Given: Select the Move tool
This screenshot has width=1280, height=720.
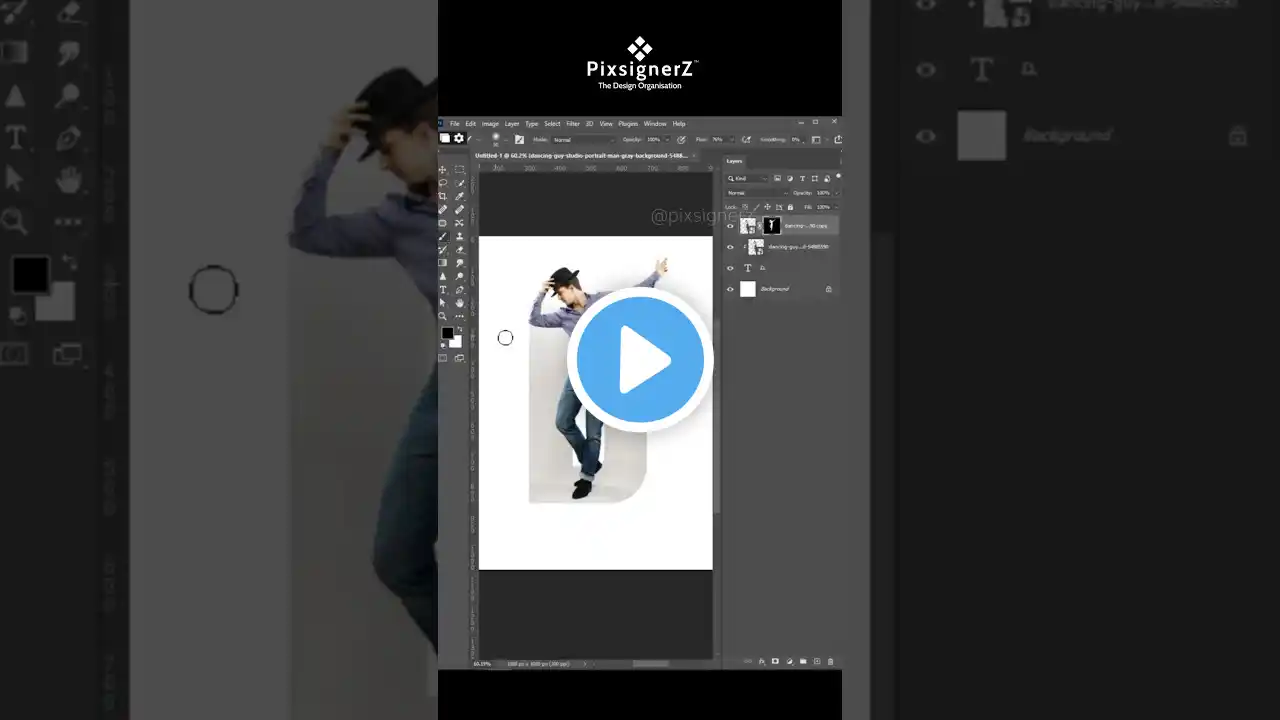Looking at the screenshot, I should click(x=442, y=170).
